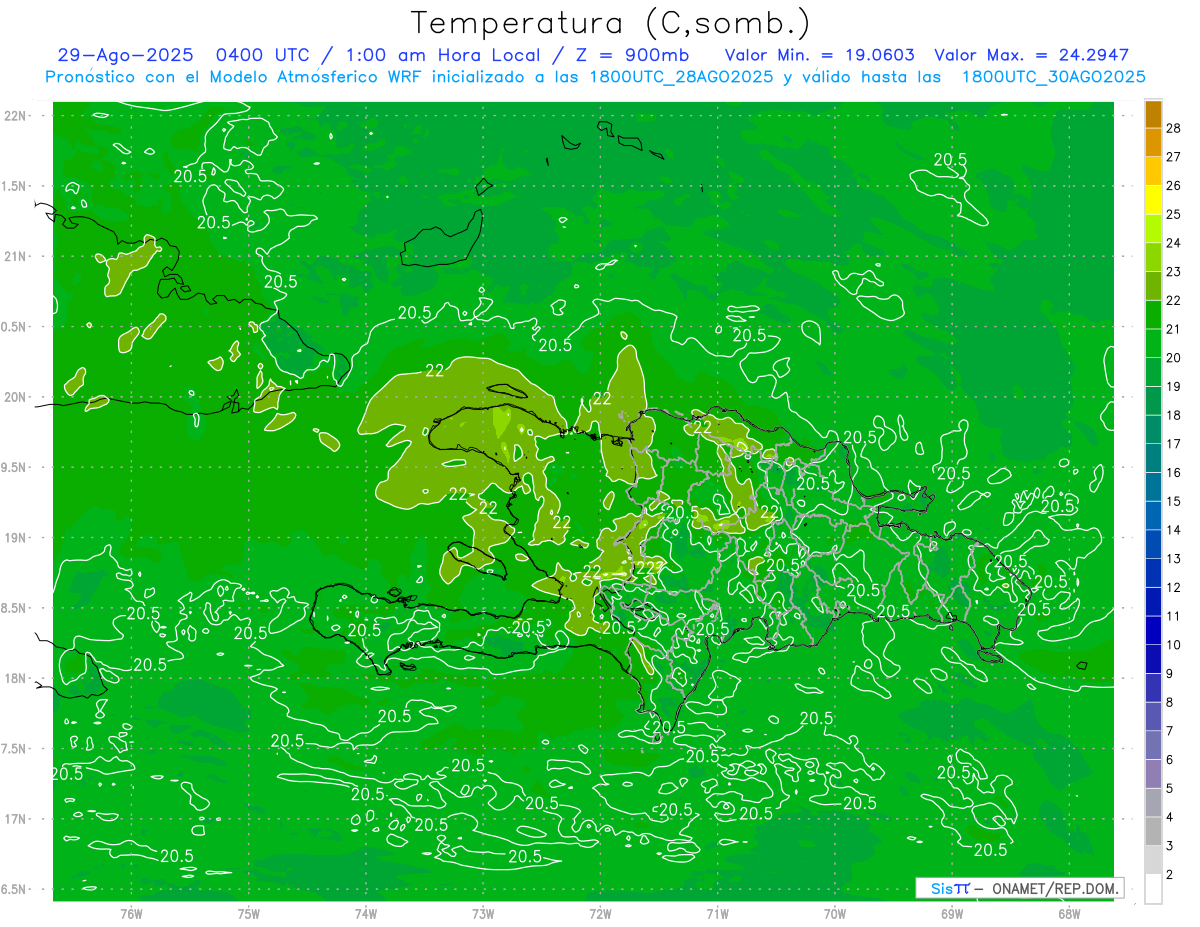Click the "74W" longitude axis label
Screen dimensions: 1200x927
point(366,914)
